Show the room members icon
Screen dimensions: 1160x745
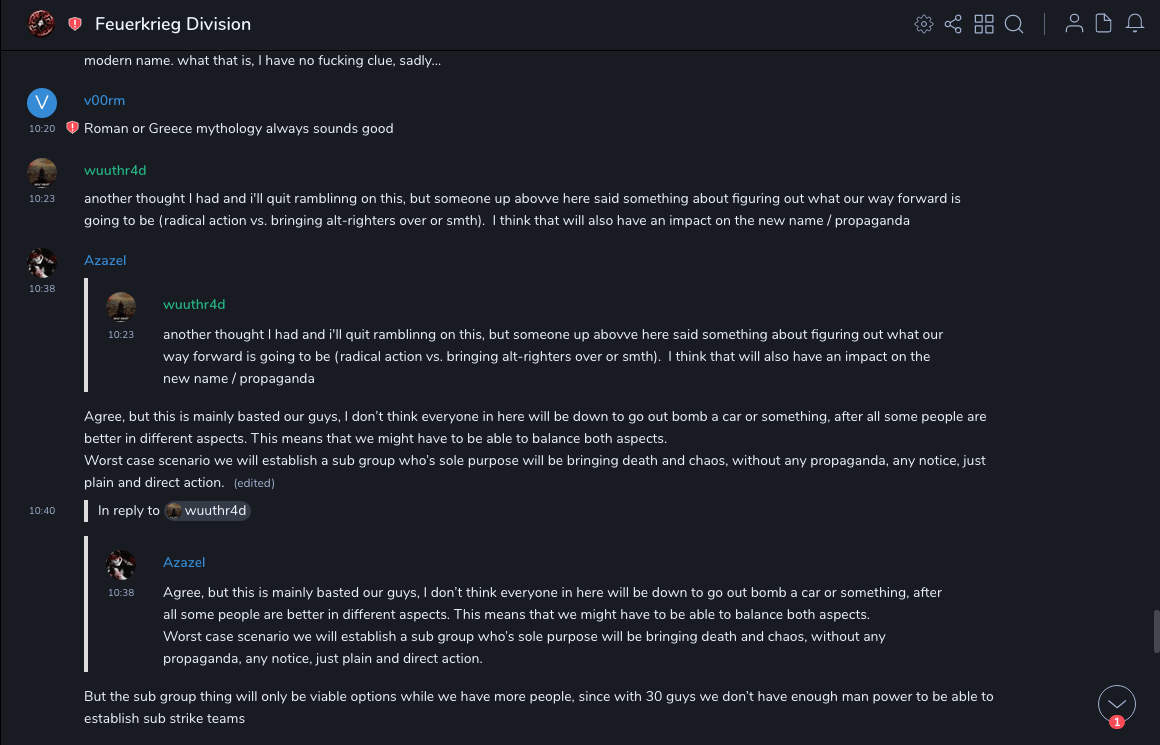(1074, 24)
